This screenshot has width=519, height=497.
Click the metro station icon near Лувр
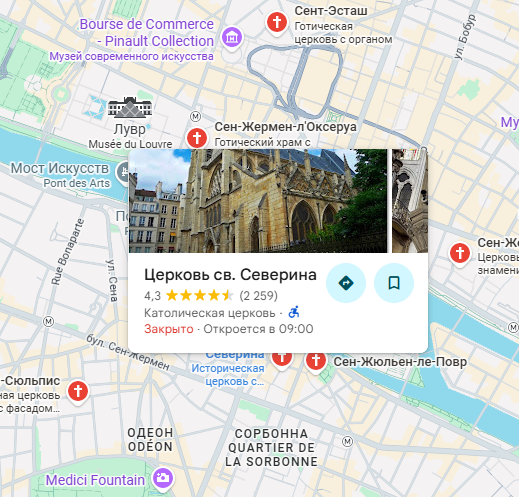(x=196, y=117)
